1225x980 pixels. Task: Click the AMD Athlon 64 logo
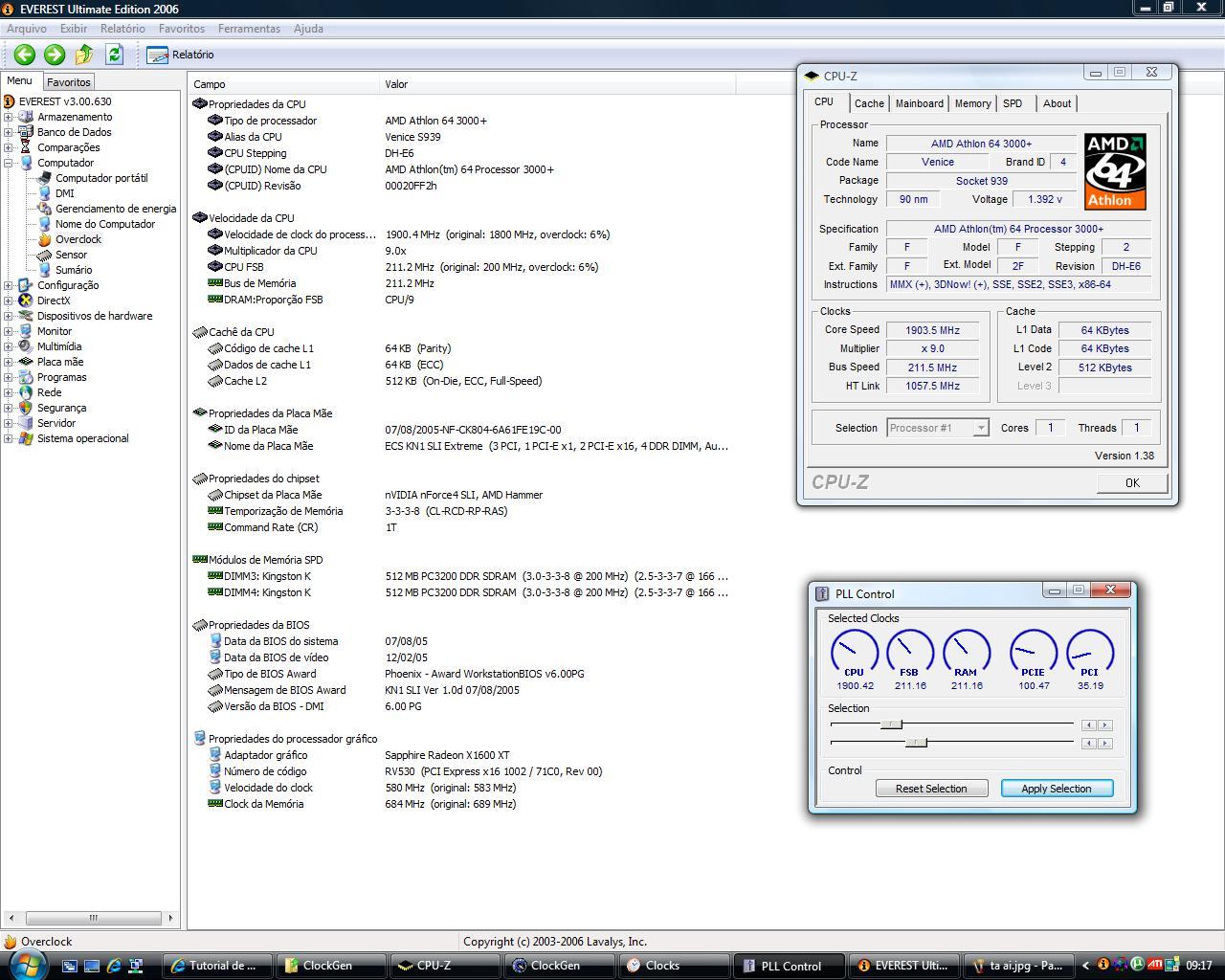coord(1115,171)
